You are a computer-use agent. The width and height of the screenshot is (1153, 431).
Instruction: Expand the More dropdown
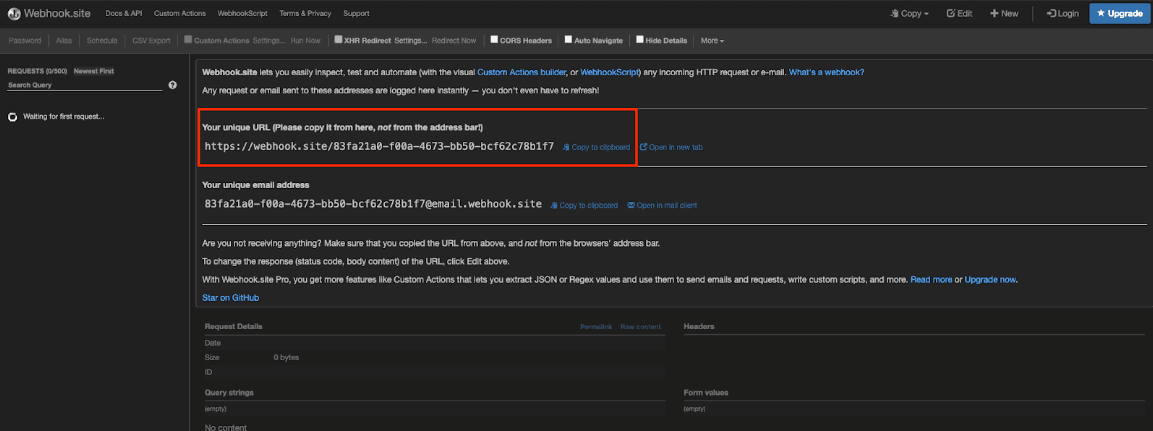[713, 40]
